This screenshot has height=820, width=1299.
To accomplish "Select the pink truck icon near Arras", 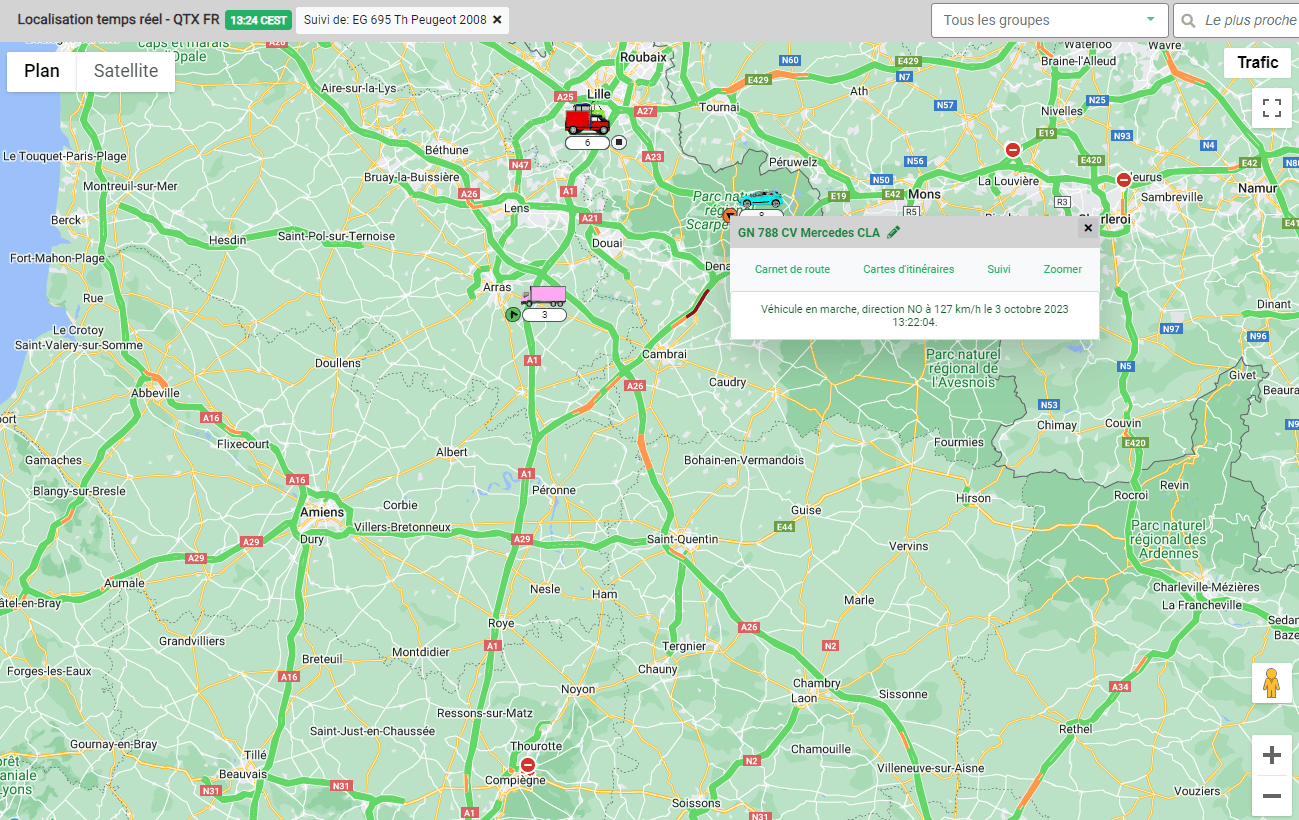I will coord(543,297).
